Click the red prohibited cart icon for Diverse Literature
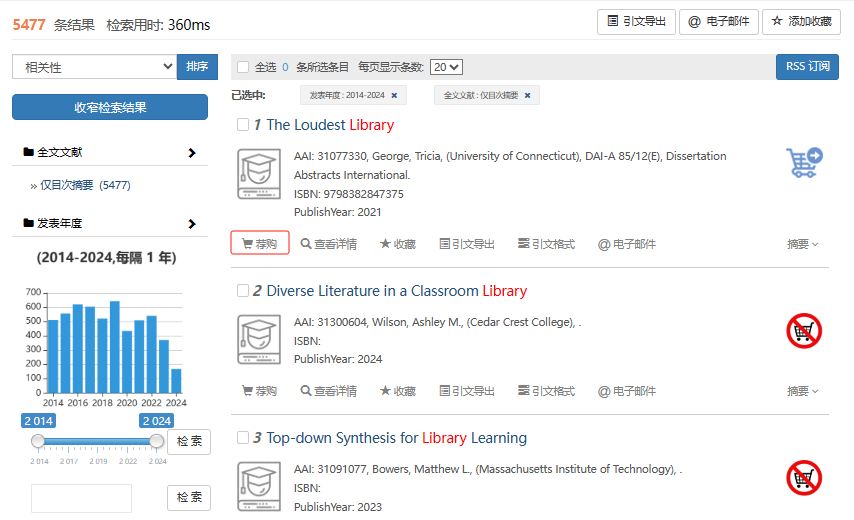Viewport: 854px width, 520px height. (804, 331)
